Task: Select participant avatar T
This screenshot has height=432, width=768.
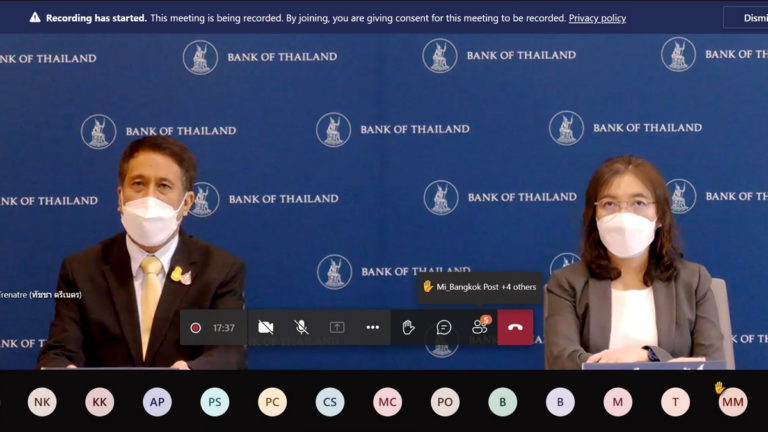Action: pos(675,402)
